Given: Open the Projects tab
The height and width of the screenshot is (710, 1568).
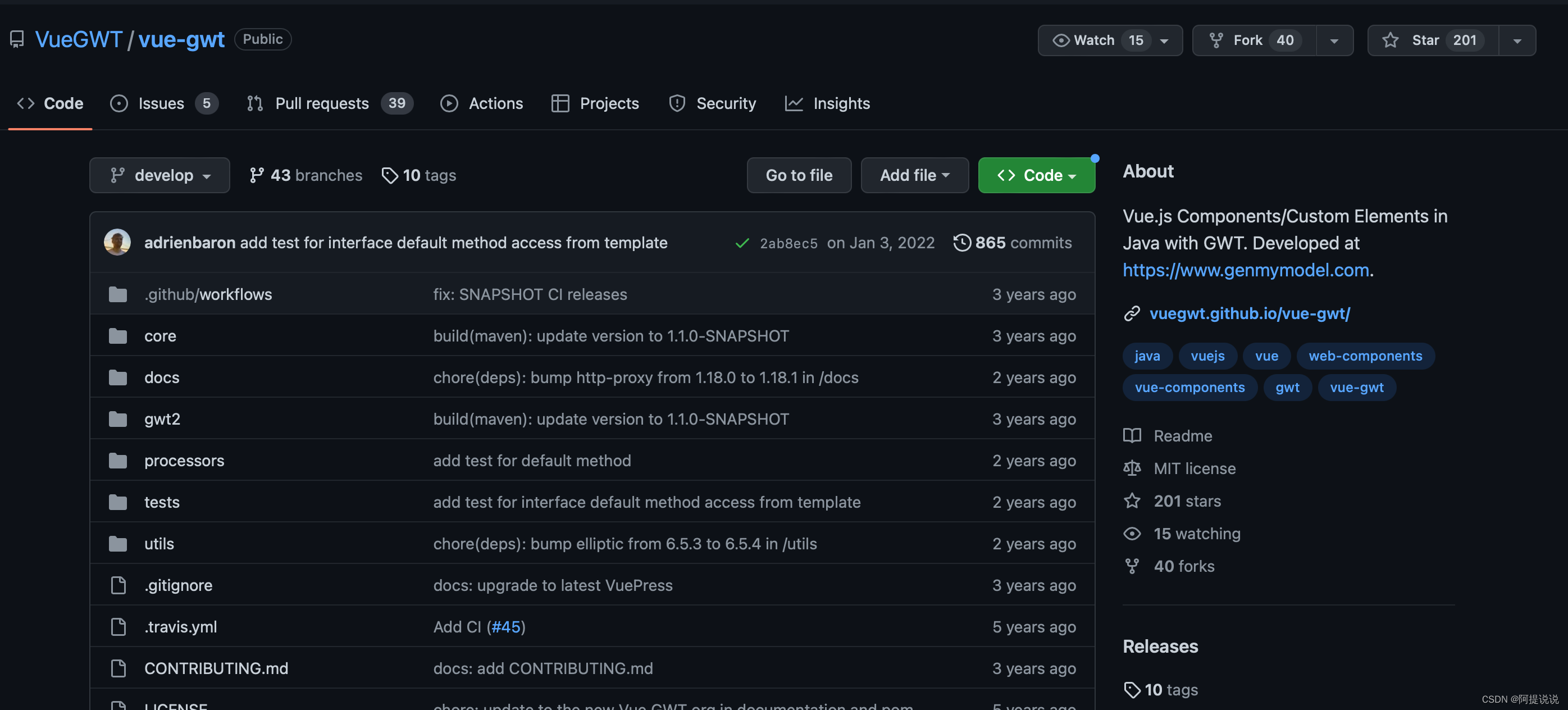Looking at the screenshot, I should point(595,103).
